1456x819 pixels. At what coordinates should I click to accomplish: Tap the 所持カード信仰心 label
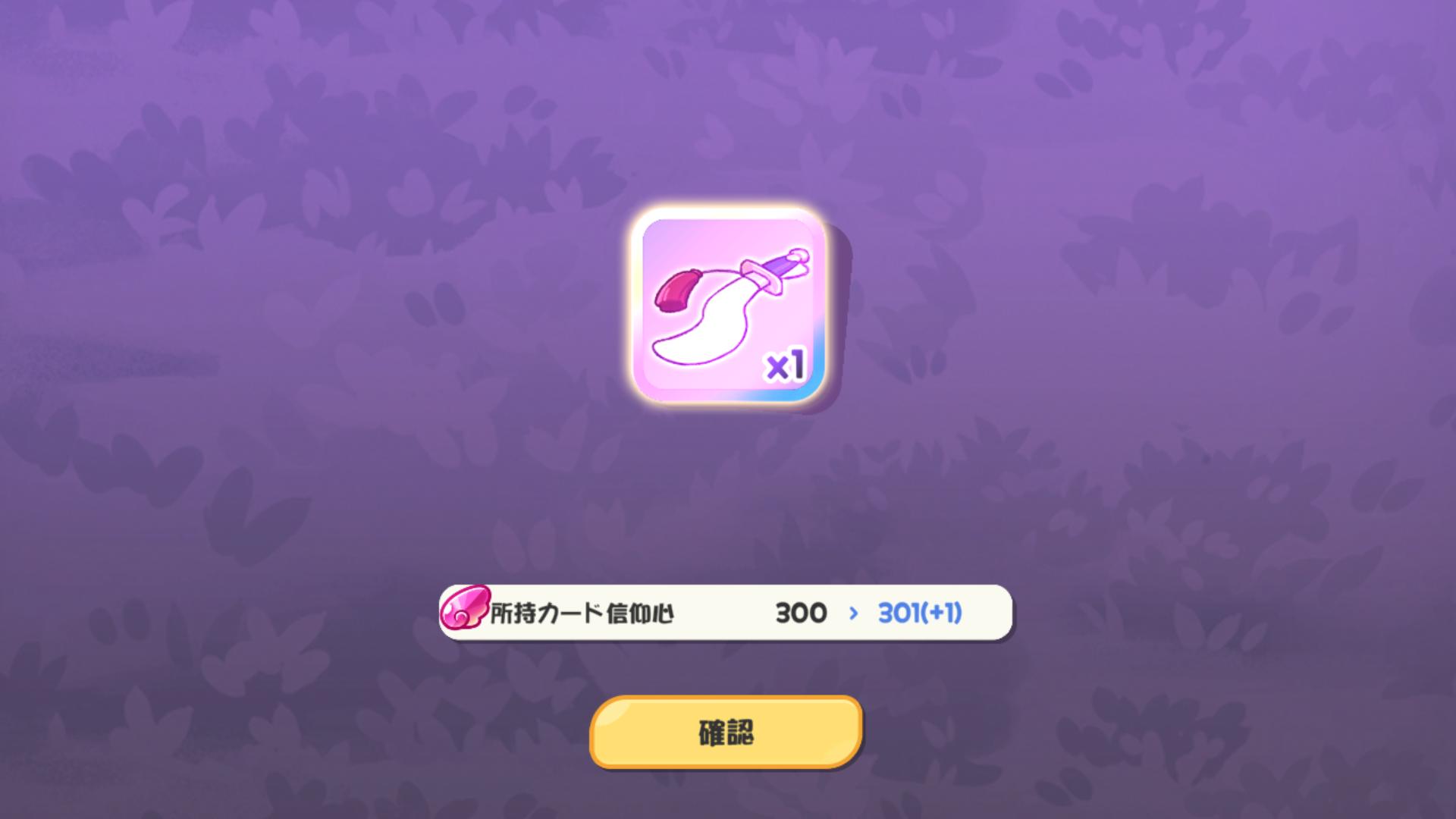click(582, 613)
